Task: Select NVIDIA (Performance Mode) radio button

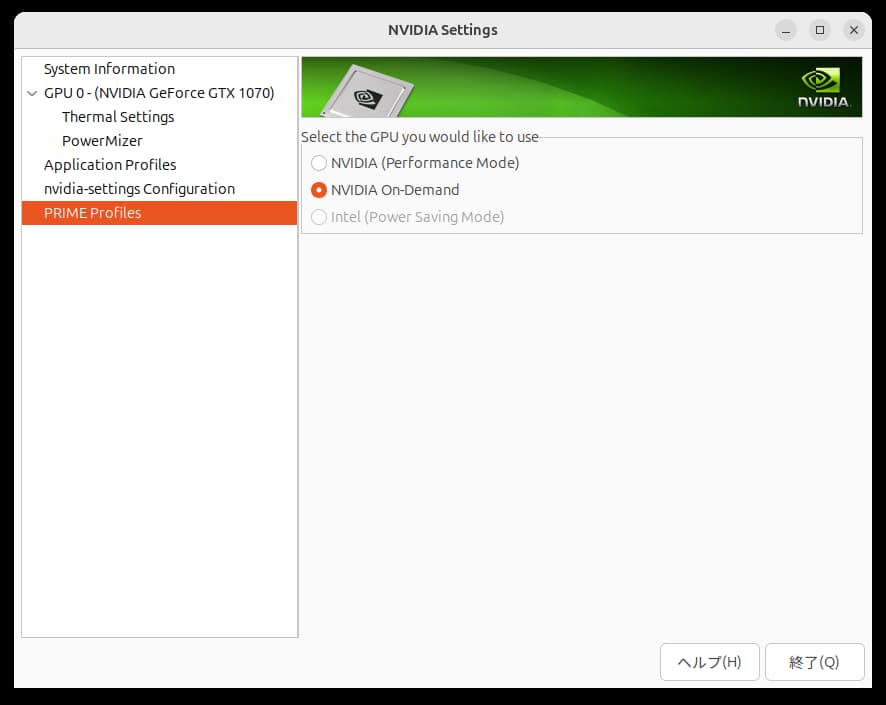Action: pyautogui.click(x=319, y=163)
